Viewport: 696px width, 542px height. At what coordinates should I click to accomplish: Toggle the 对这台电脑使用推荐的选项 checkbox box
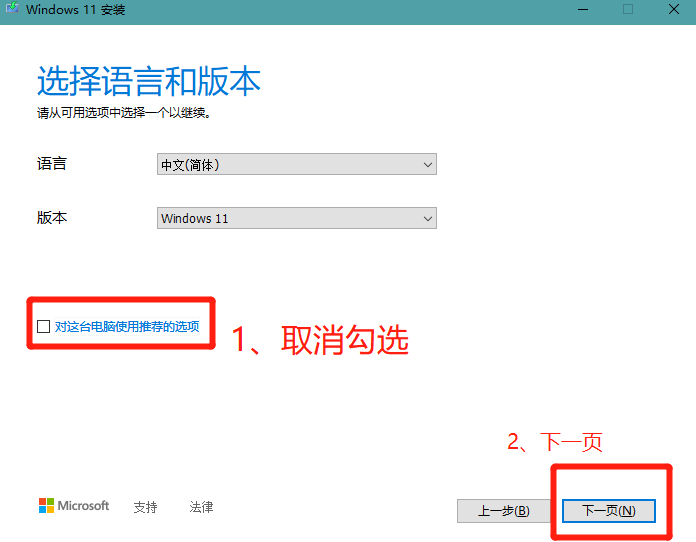43,326
